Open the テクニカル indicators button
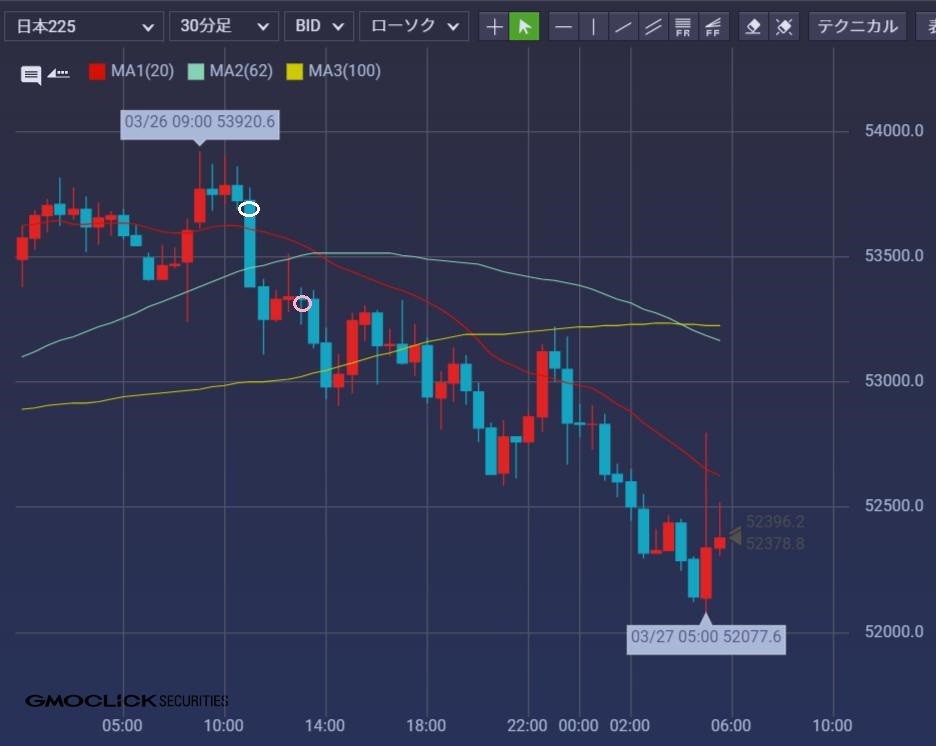This screenshot has height=746, width=936. tap(857, 27)
